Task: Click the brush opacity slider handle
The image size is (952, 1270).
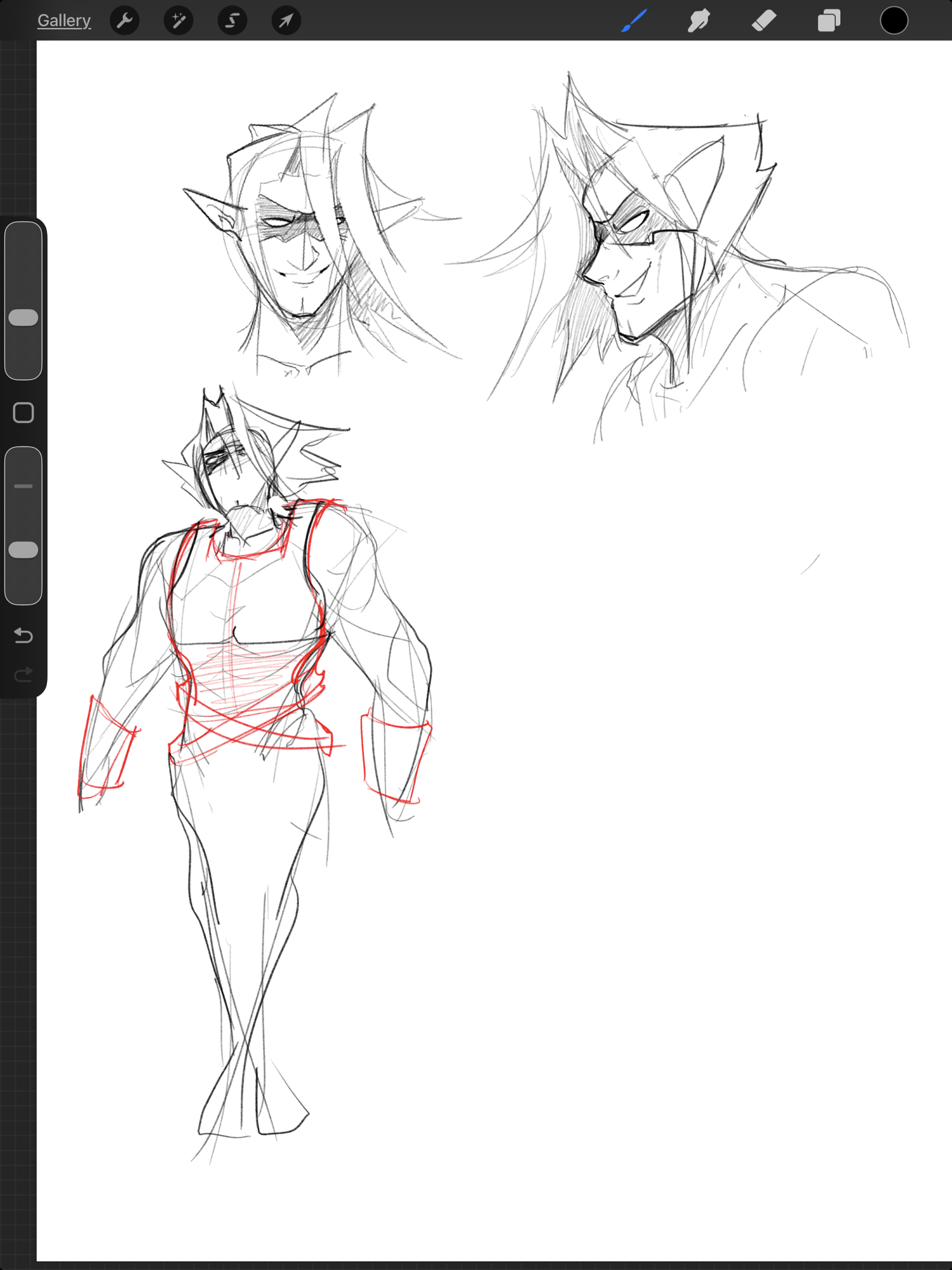Action: 23,550
